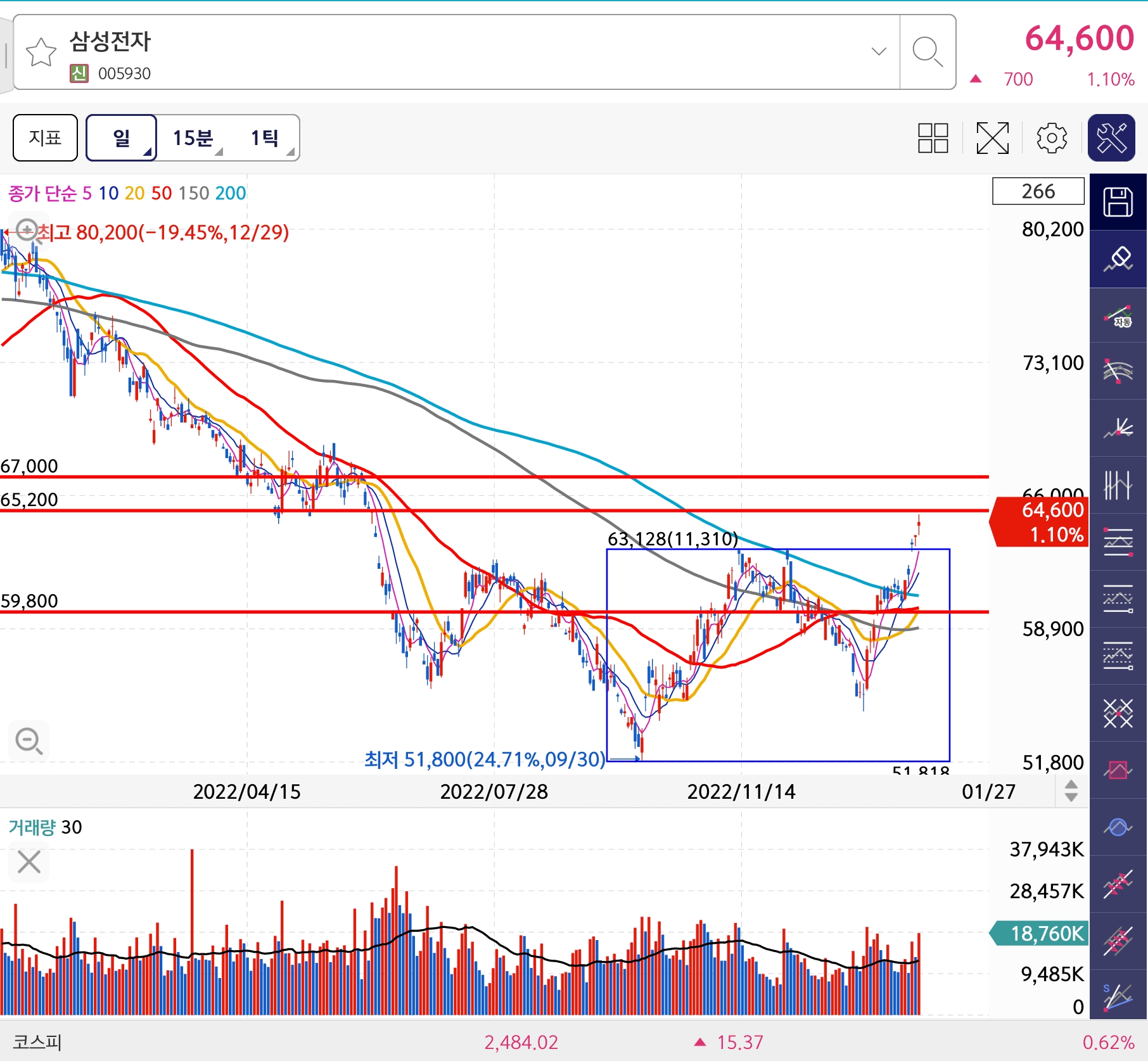Click the 최저 51,800 low annotation
Image resolution: width=1148 pixels, height=1061 pixels.
(485, 759)
